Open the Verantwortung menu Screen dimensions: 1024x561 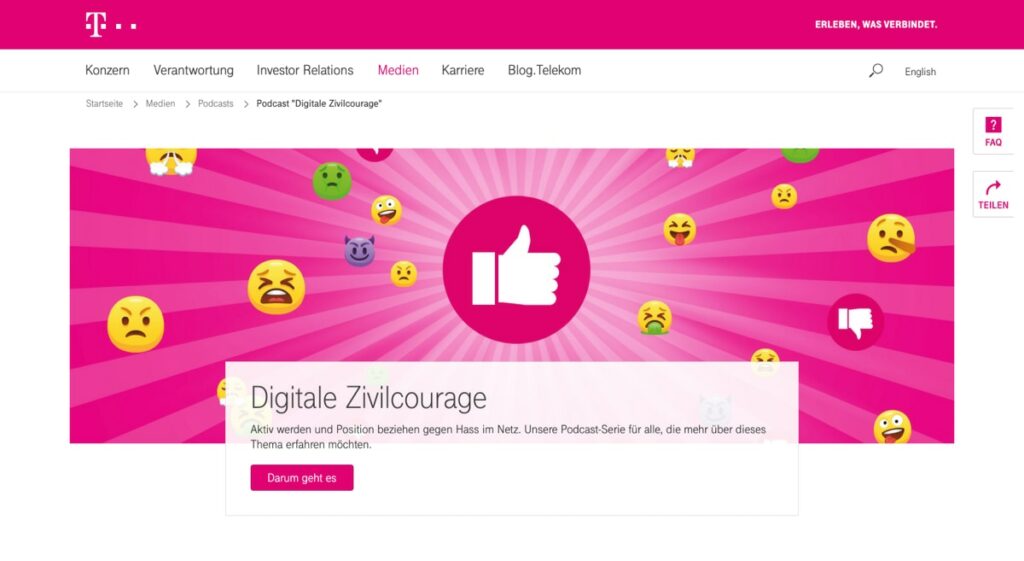coord(193,71)
